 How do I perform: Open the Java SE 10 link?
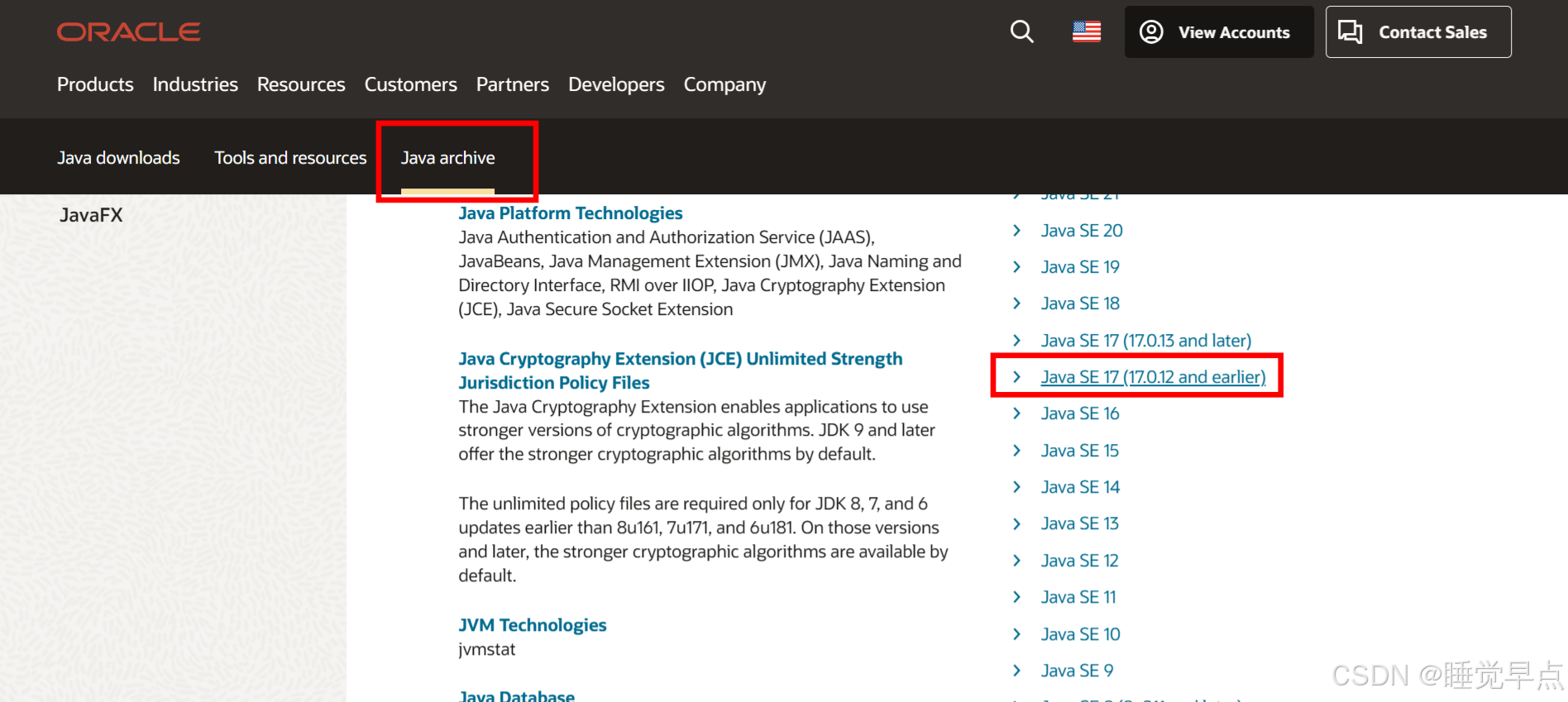[1081, 634]
